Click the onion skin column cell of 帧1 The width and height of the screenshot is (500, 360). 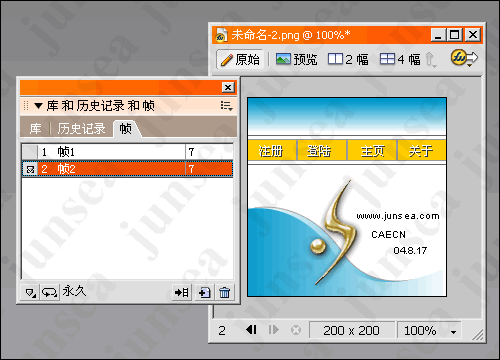tap(30, 152)
